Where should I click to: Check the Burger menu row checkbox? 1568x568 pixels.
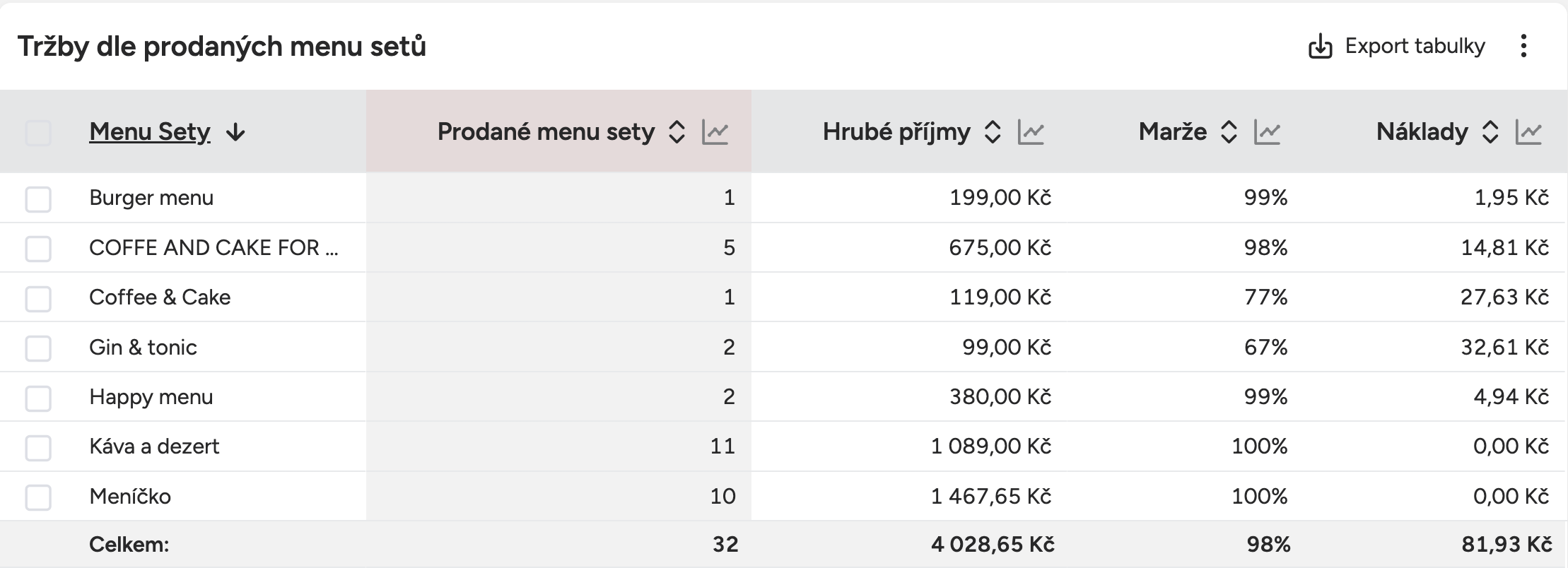[38, 199]
